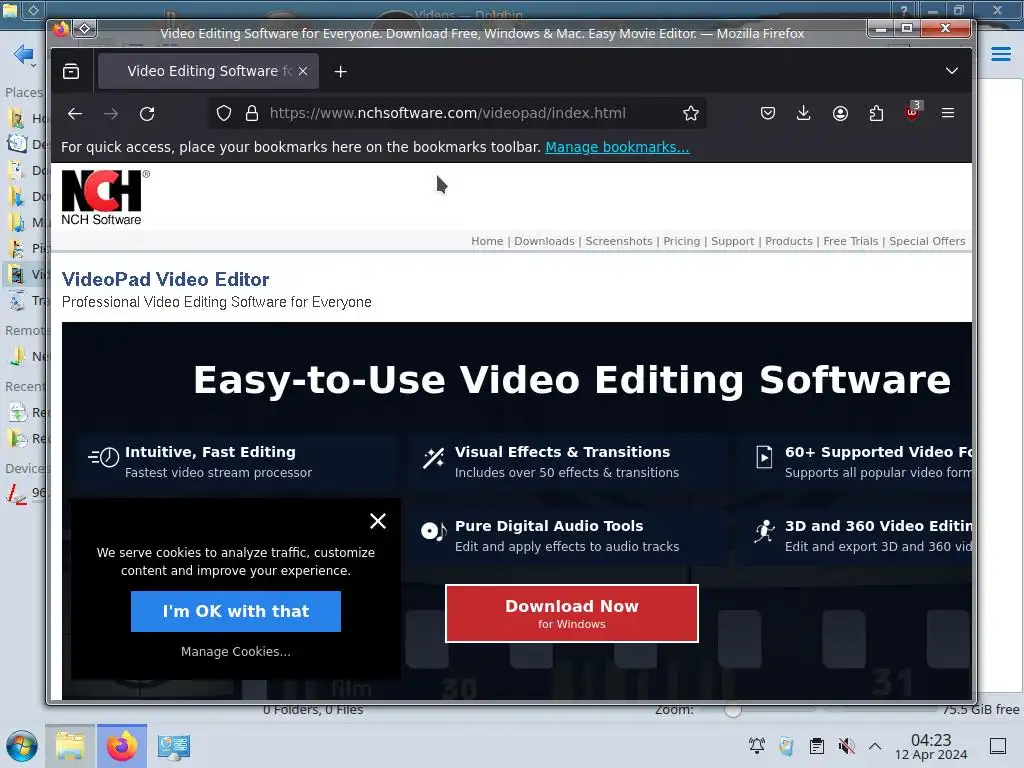
Task: Click the magic wand effects icon
Action: point(433,458)
